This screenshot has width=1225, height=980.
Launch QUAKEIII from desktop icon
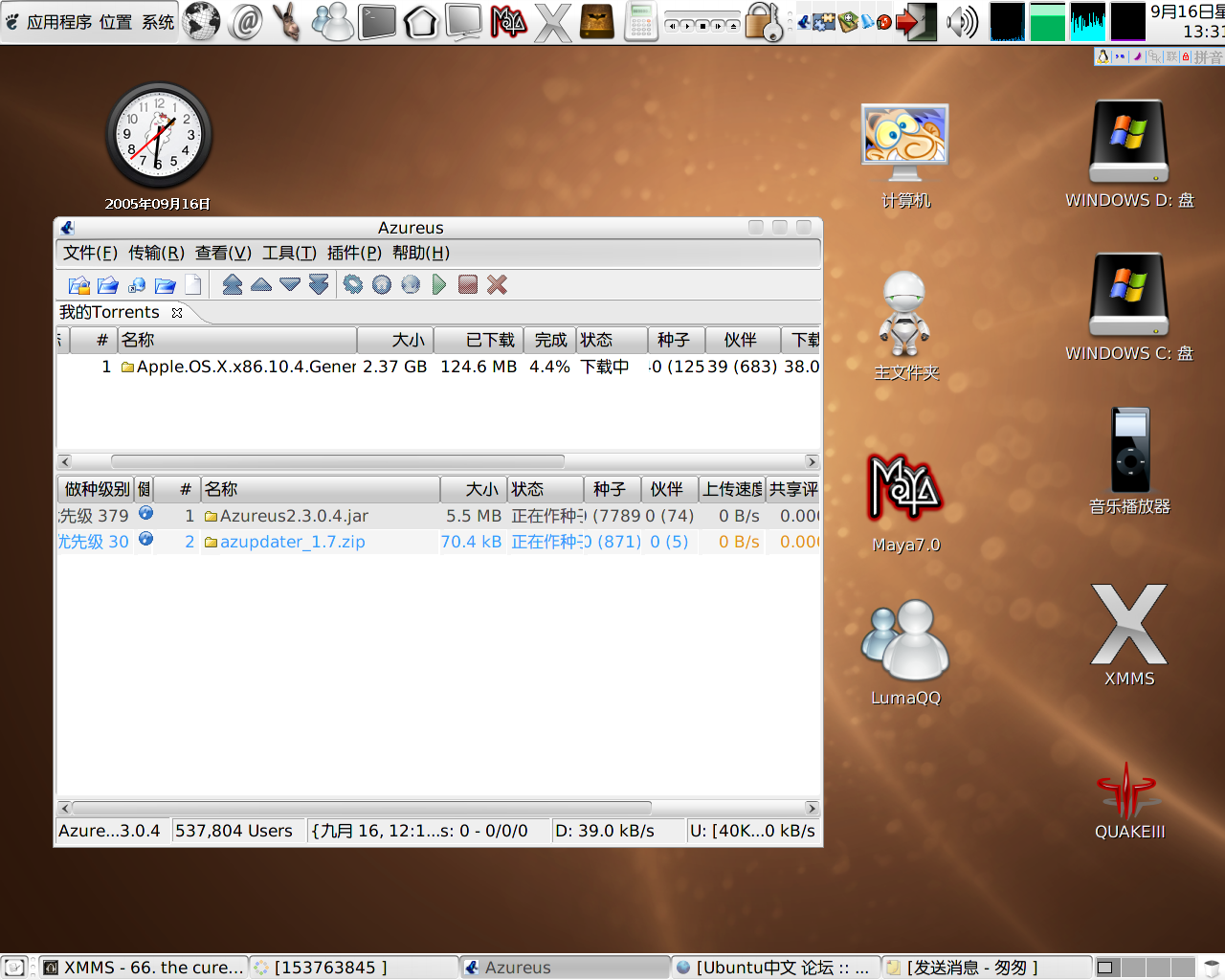pyautogui.click(x=1129, y=802)
